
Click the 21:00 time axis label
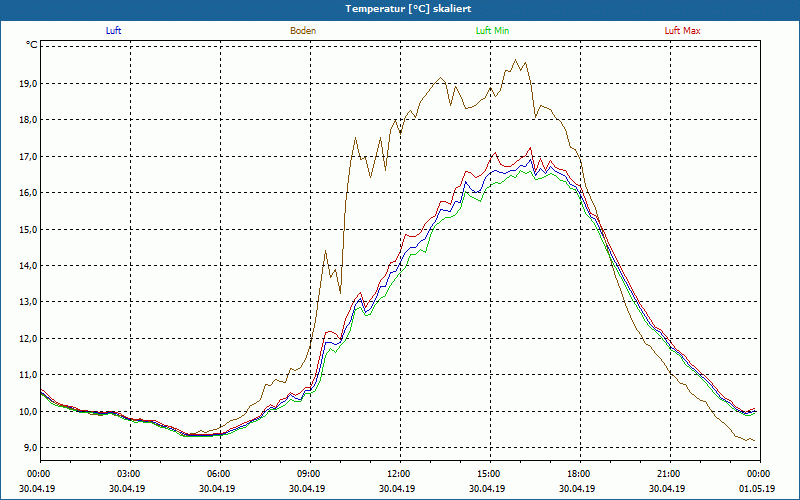tap(667, 474)
